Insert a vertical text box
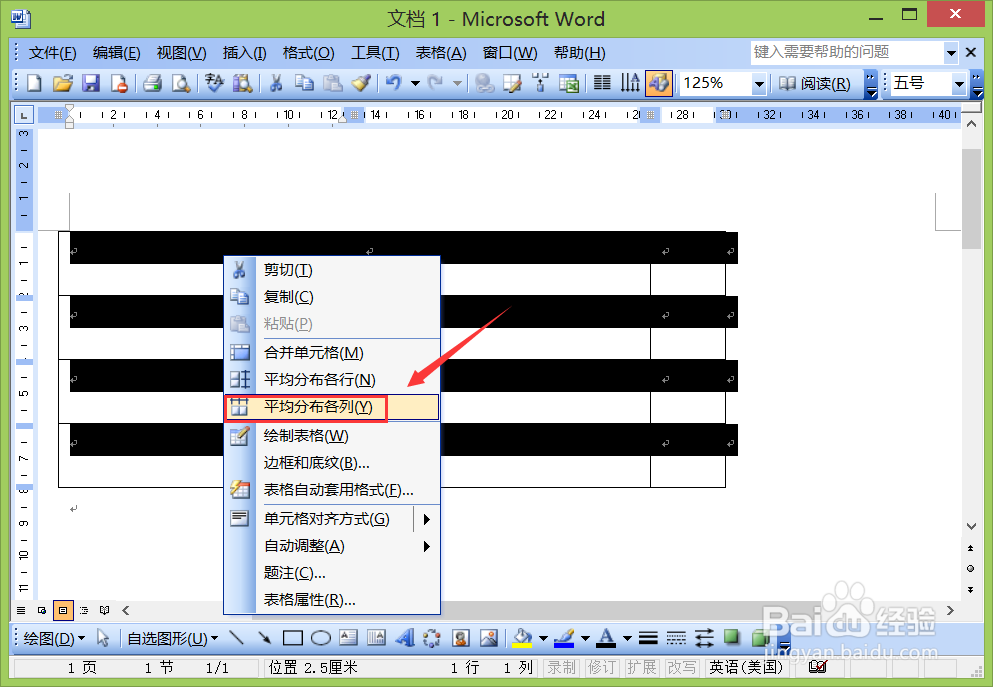This screenshot has width=993, height=687. [x=376, y=638]
